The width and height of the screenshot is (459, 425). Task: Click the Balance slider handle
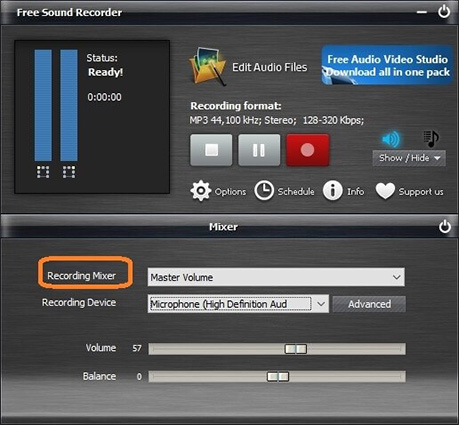point(278,377)
